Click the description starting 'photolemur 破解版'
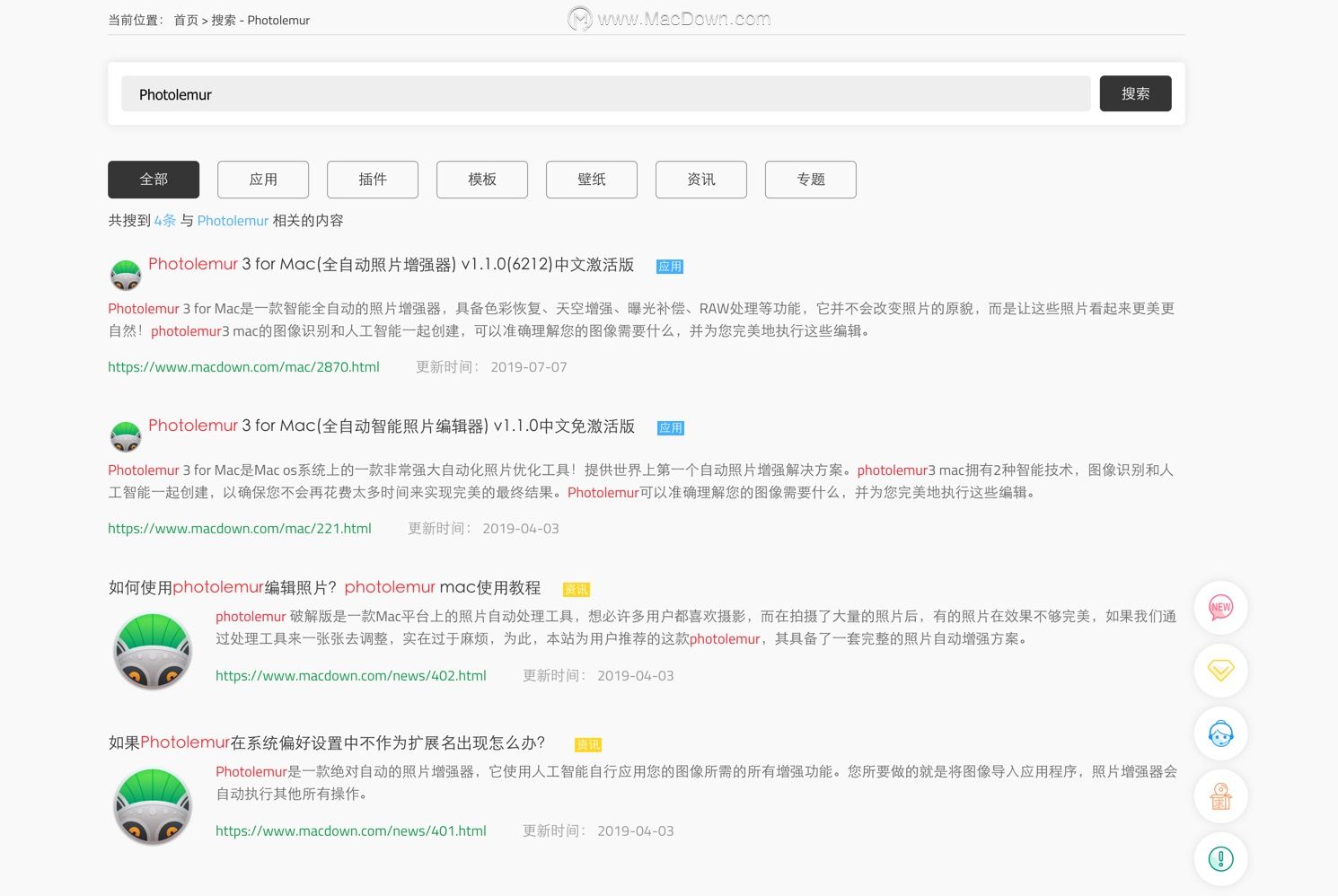The width and height of the screenshot is (1338, 896). tap(696, 628)
